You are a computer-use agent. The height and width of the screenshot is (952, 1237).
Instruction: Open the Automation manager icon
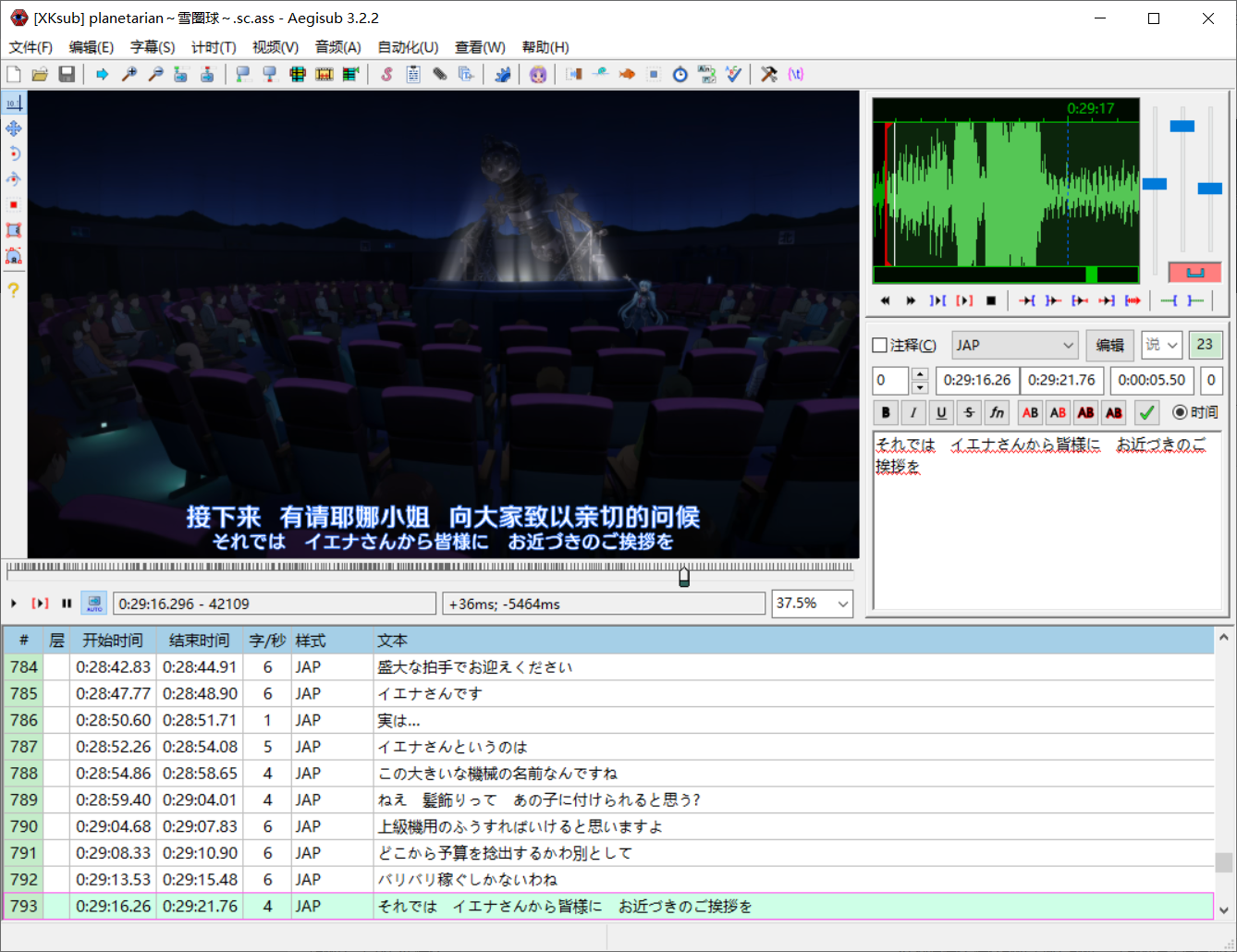click(x=502, y=74)
